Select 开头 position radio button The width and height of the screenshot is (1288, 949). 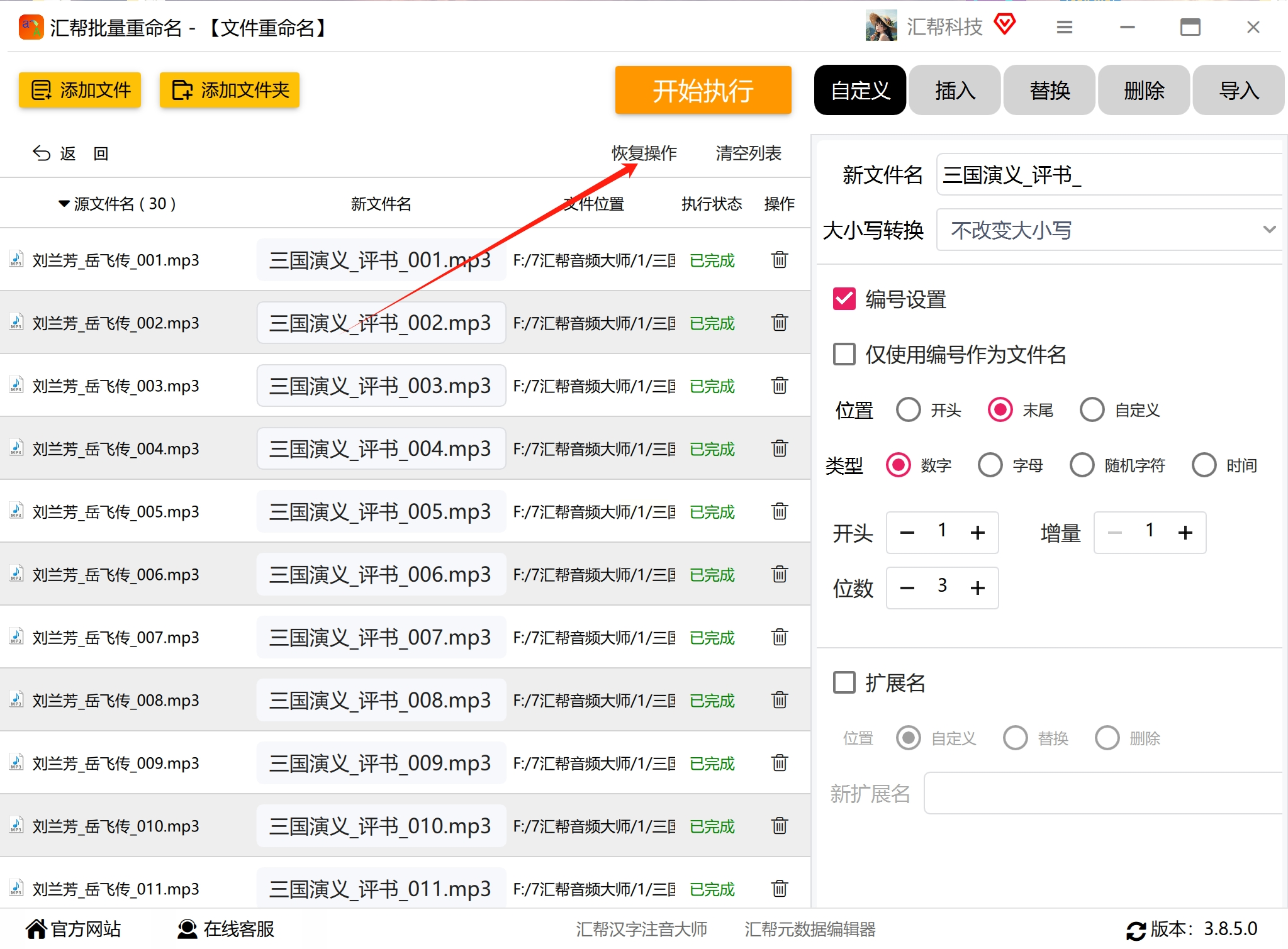point(908,410)
